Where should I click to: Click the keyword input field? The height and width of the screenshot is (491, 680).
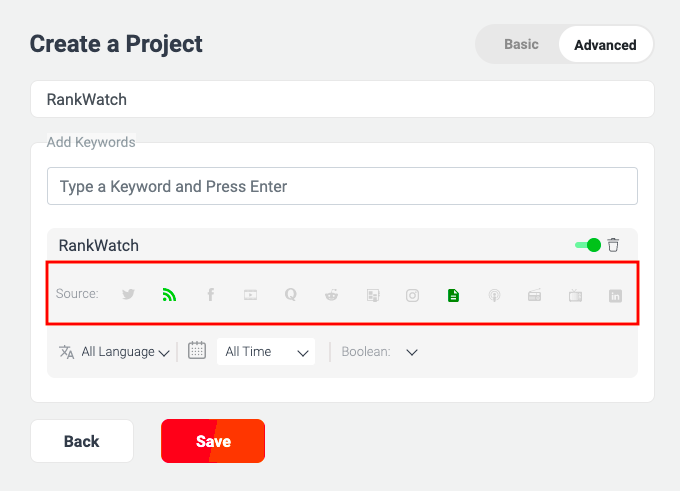[342, 186]
